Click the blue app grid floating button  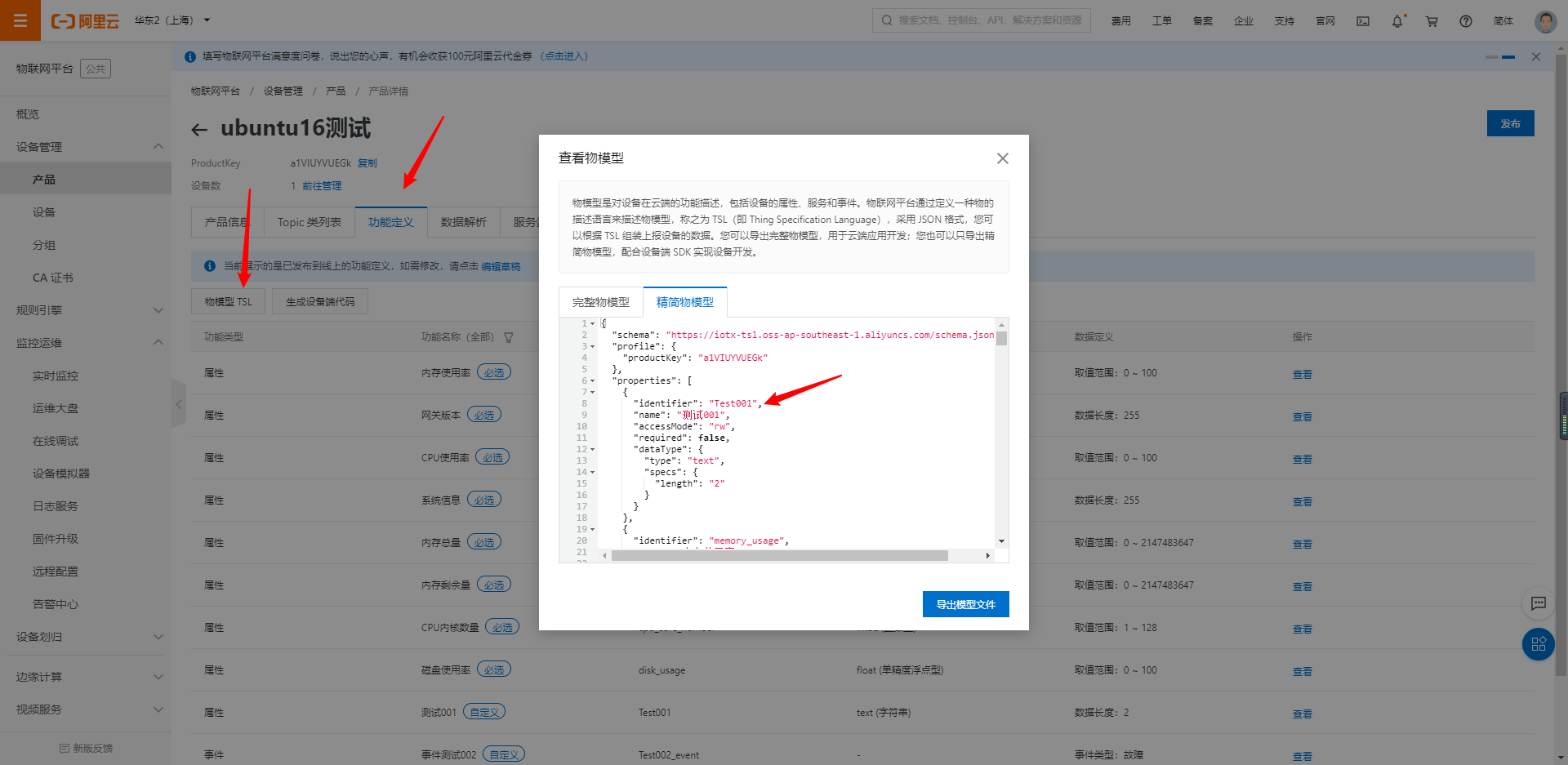pos(1538,644)
